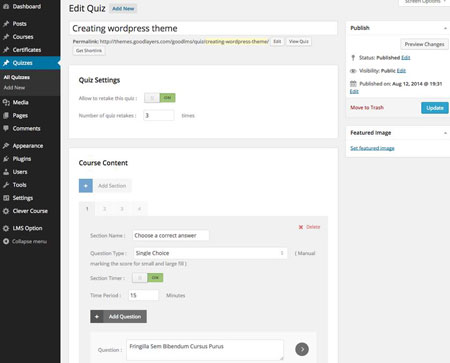Click the quiz title field
The image size is (450, 363).
203,28
